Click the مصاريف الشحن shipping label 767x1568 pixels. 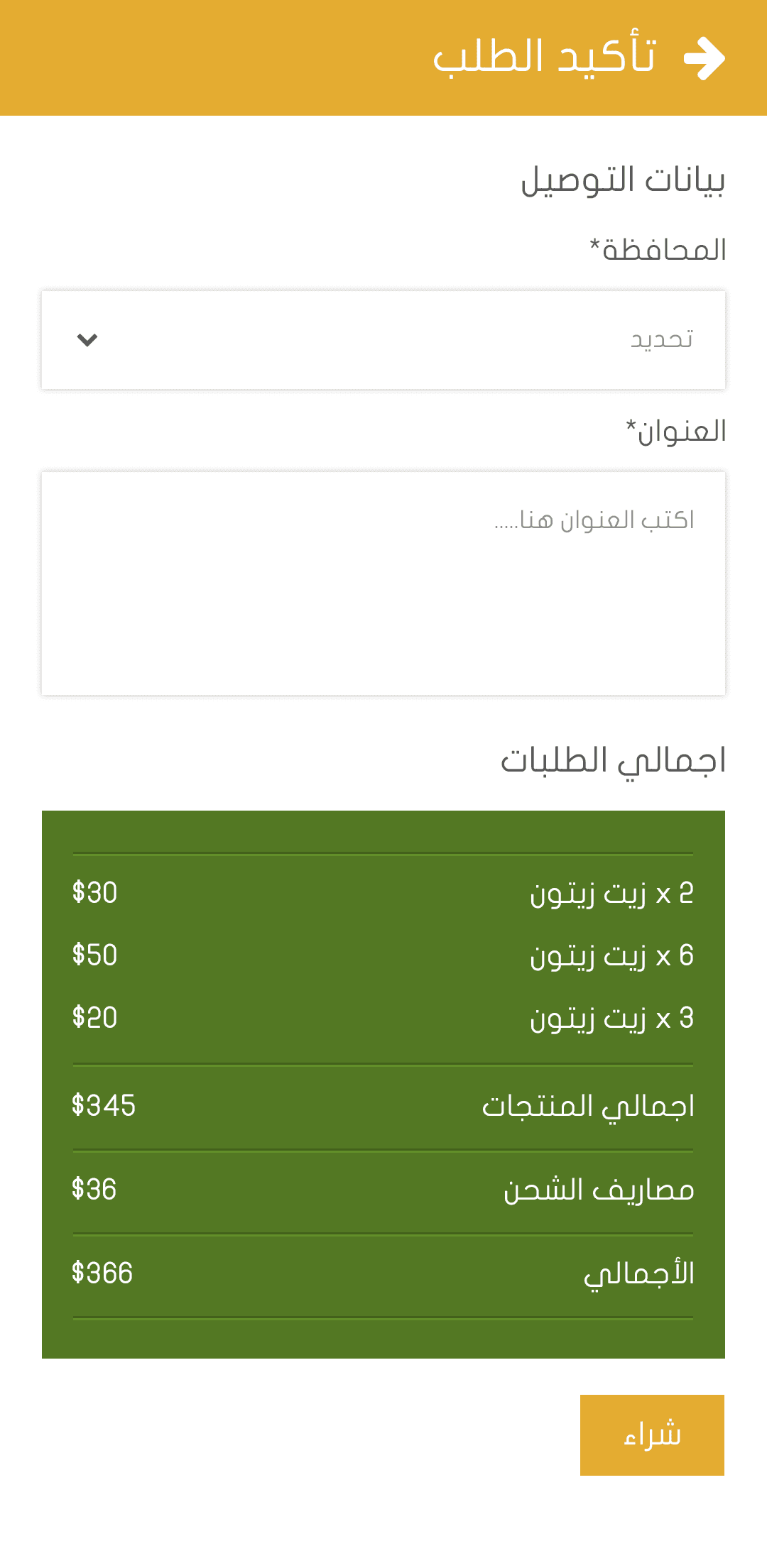[x=599, y=1190]
